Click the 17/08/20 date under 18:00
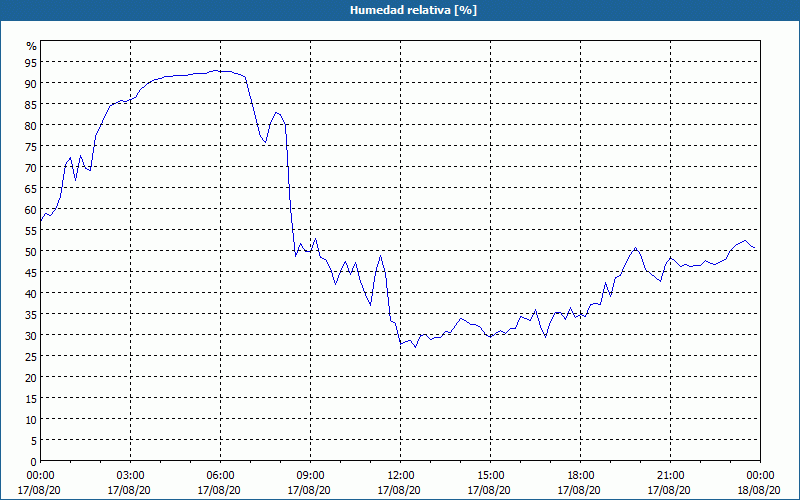Image resolution: width=800 pixels, height=500 pixels. tap(579, 490)
